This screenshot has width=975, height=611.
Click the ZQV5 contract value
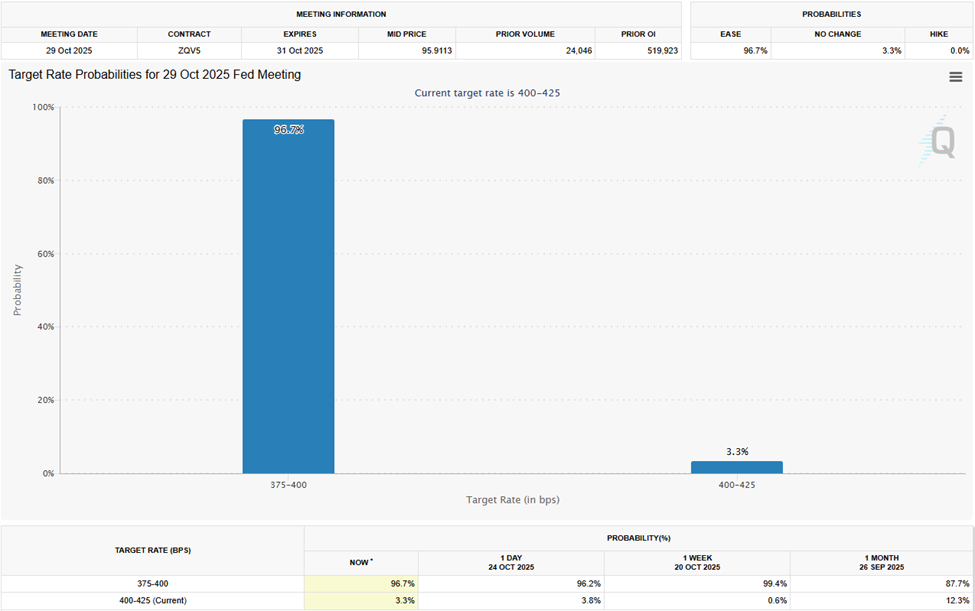pyautogui.click(x=189, y=48)
